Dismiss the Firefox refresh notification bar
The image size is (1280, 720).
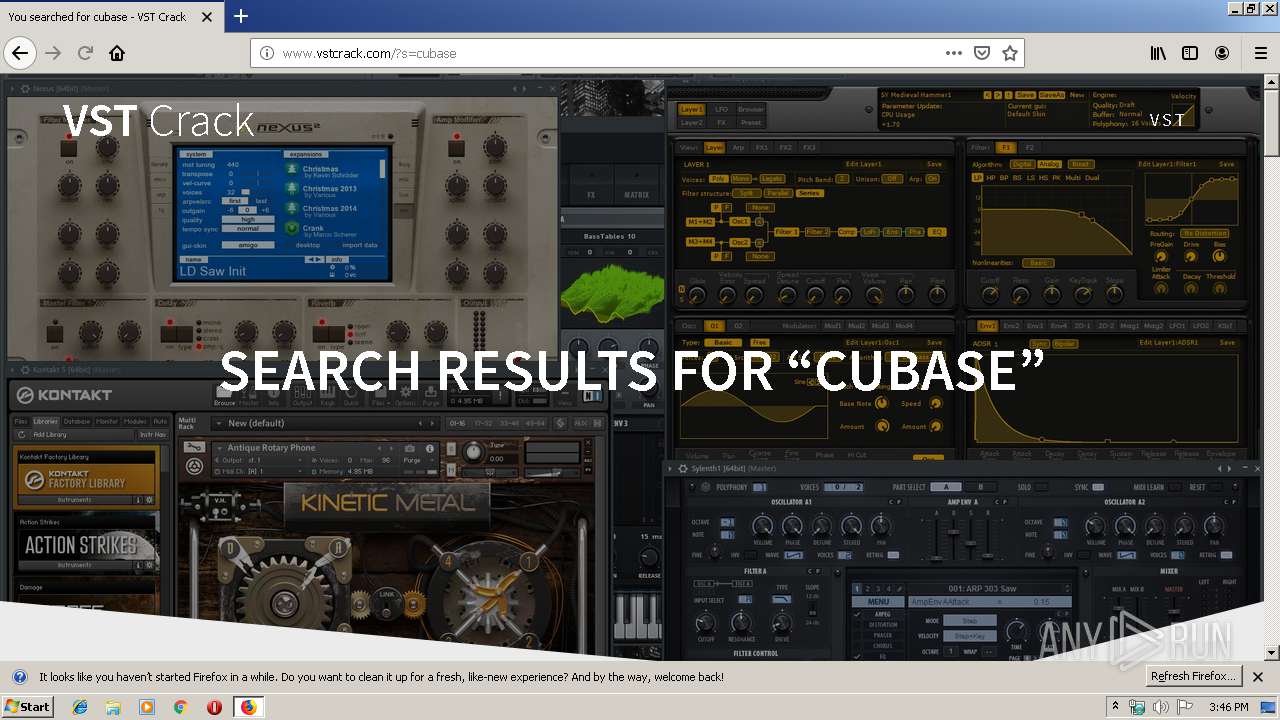1258,677
